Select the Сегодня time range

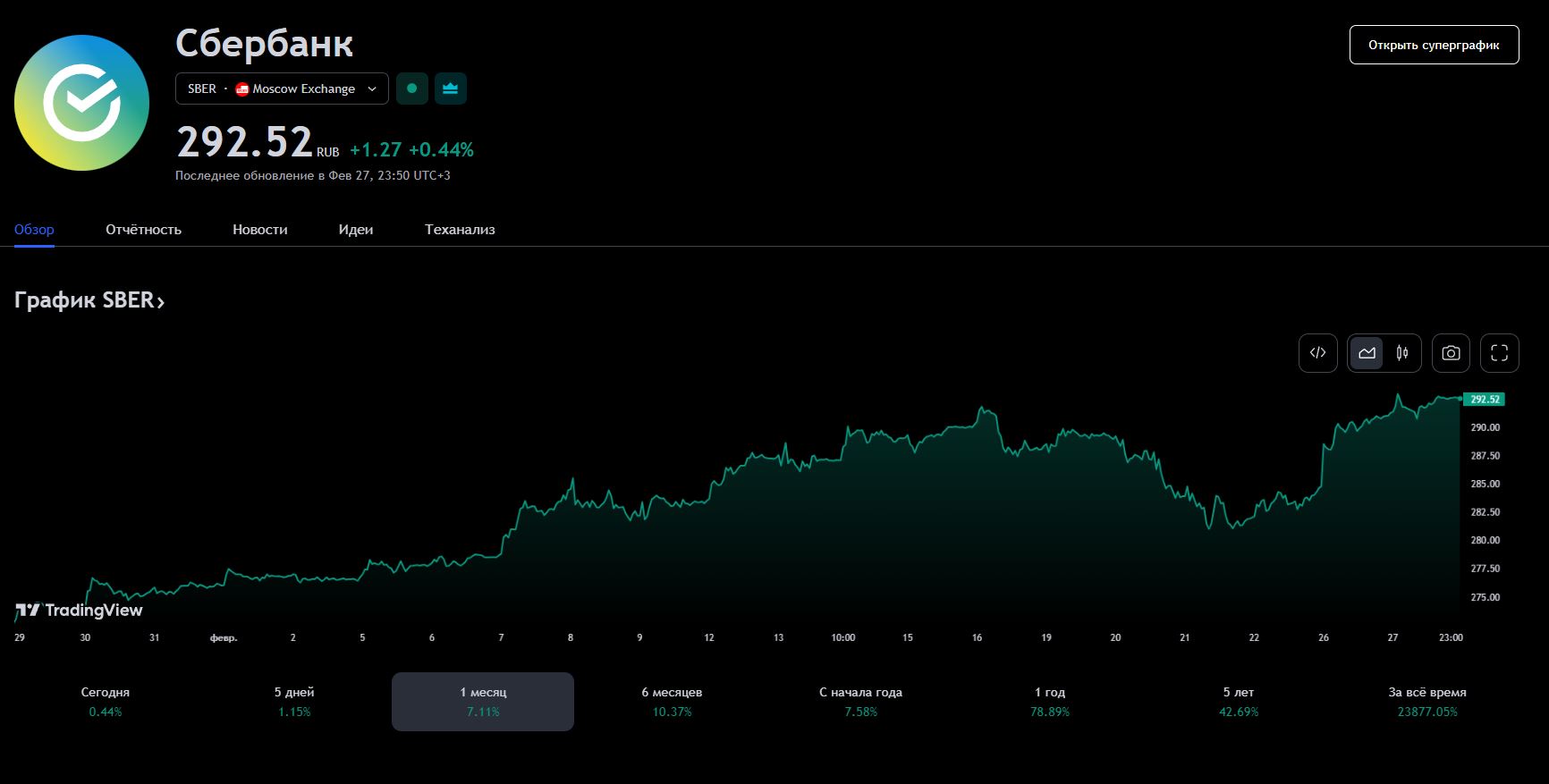coord(106,702)
